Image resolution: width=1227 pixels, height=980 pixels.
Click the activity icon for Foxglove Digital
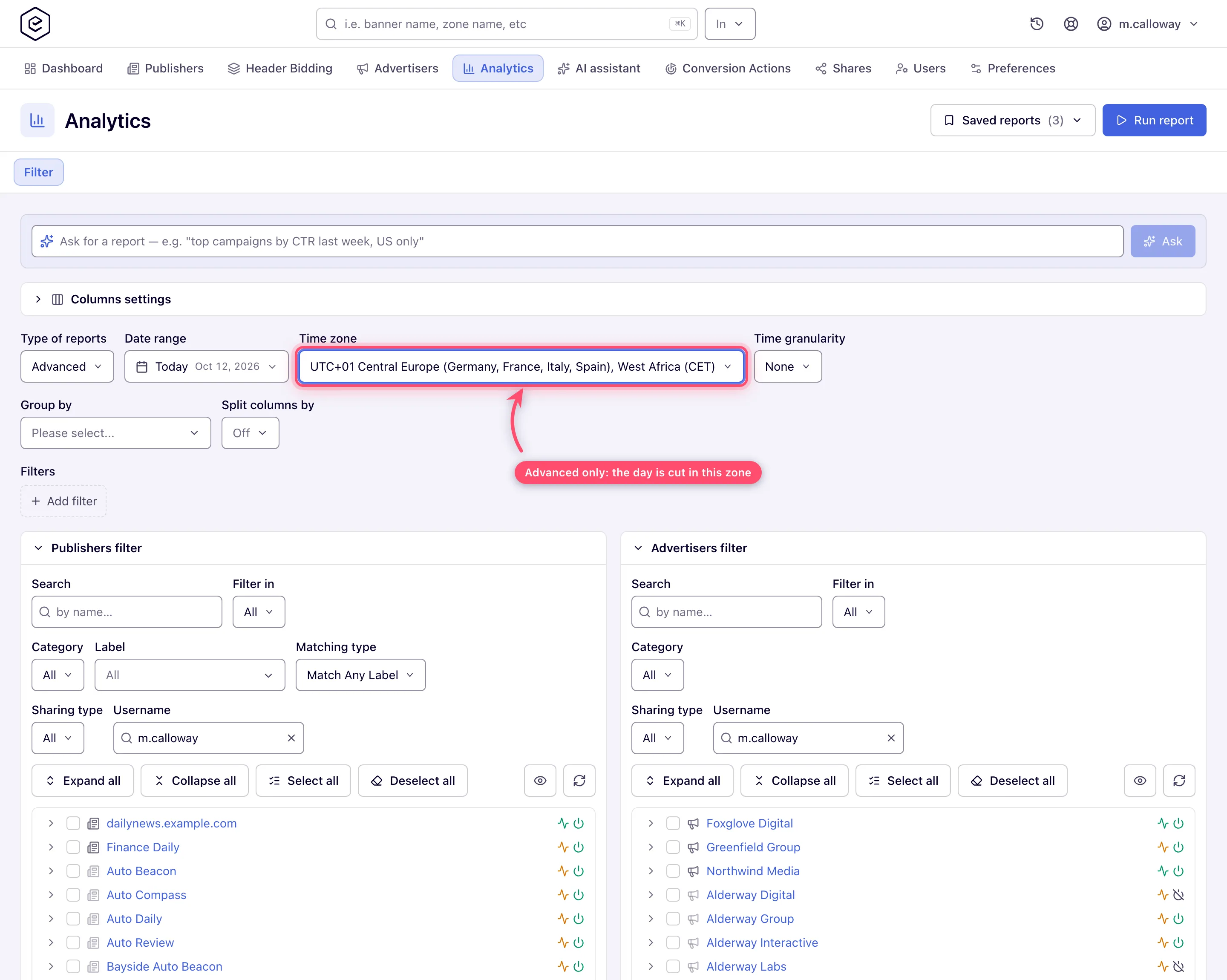coord(1163,824)
